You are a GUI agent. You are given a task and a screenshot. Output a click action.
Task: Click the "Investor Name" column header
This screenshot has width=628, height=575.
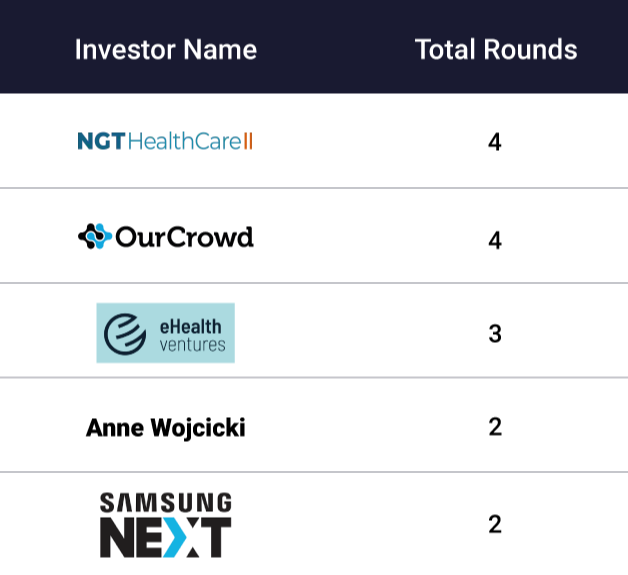point(166,50)
